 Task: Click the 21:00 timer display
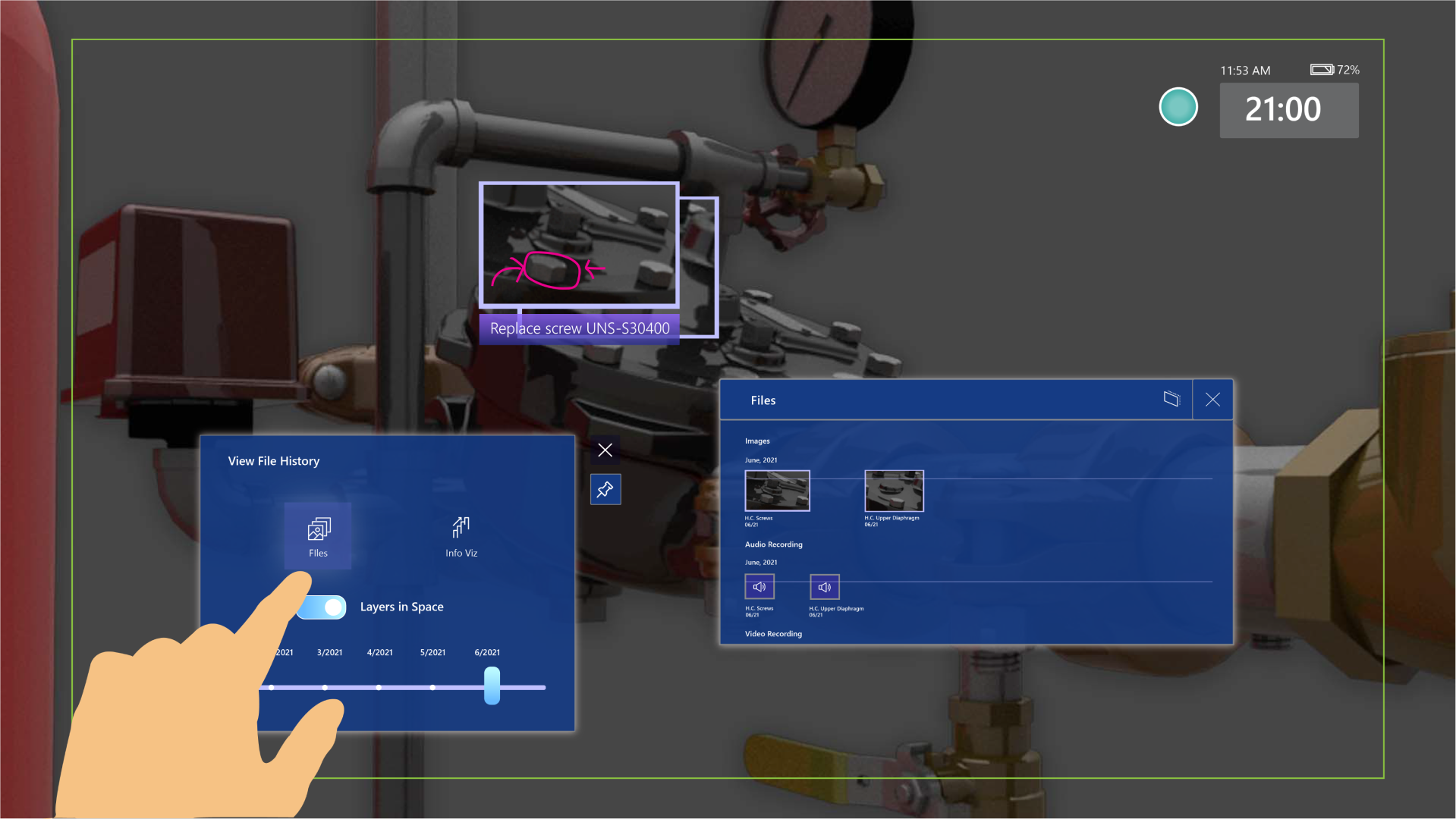tap(1289, 110)
